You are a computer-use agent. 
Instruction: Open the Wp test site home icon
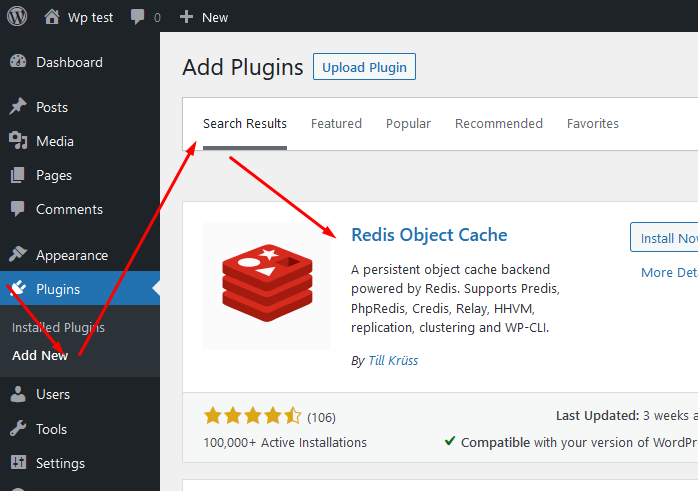(x=52, y=17)
